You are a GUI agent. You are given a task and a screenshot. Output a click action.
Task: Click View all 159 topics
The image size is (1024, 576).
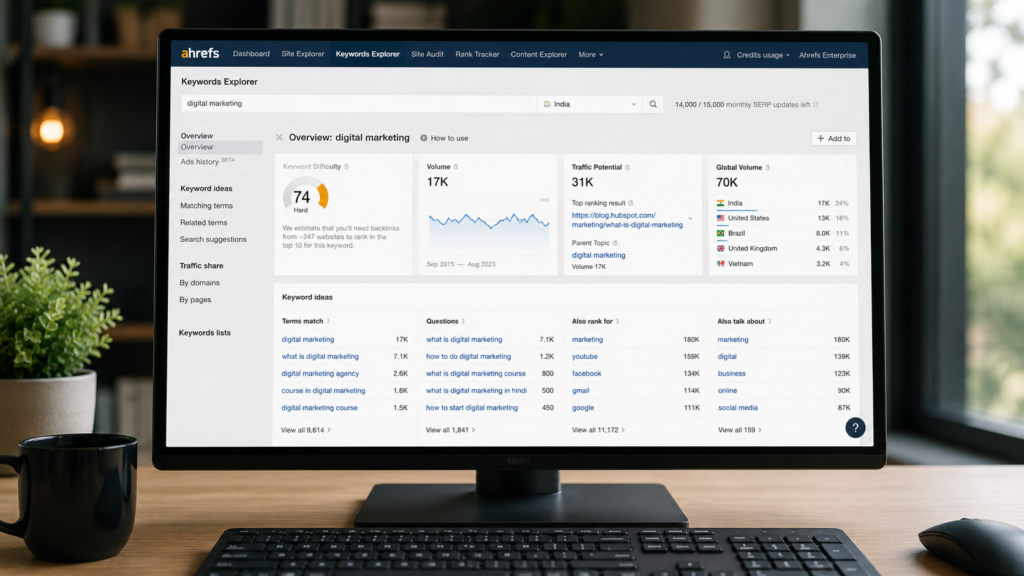click(739, 430)
